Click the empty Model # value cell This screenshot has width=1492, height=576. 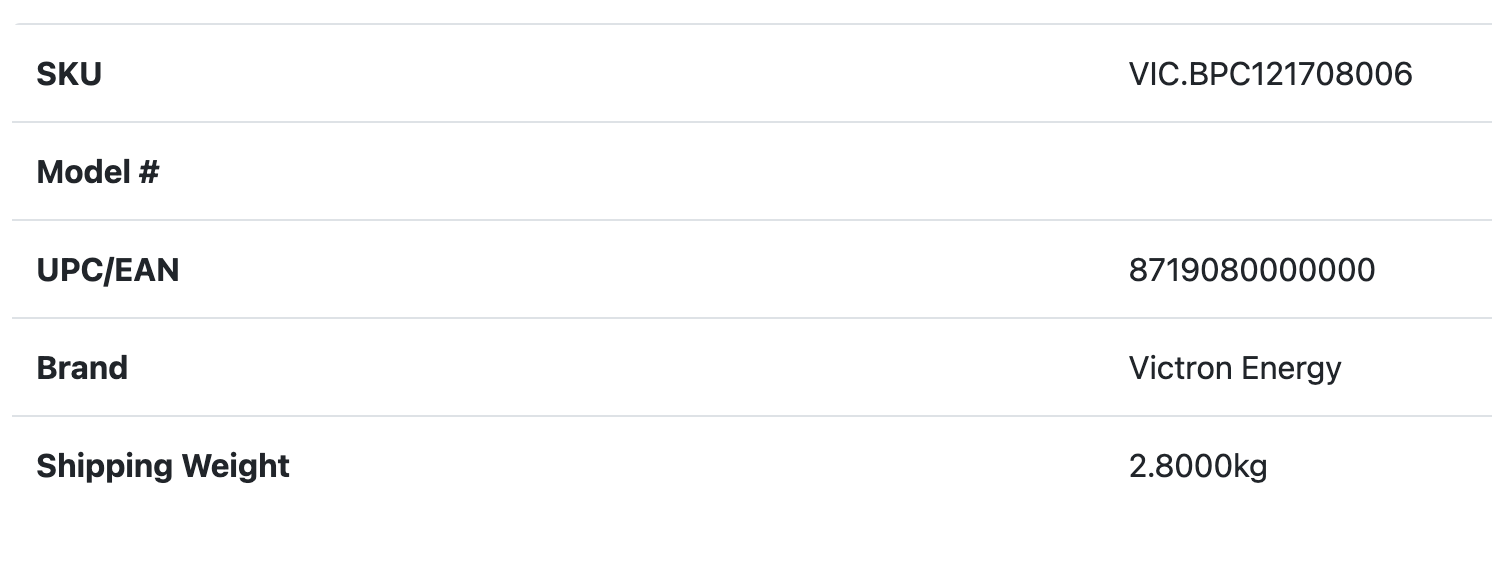pos(1270,172)
